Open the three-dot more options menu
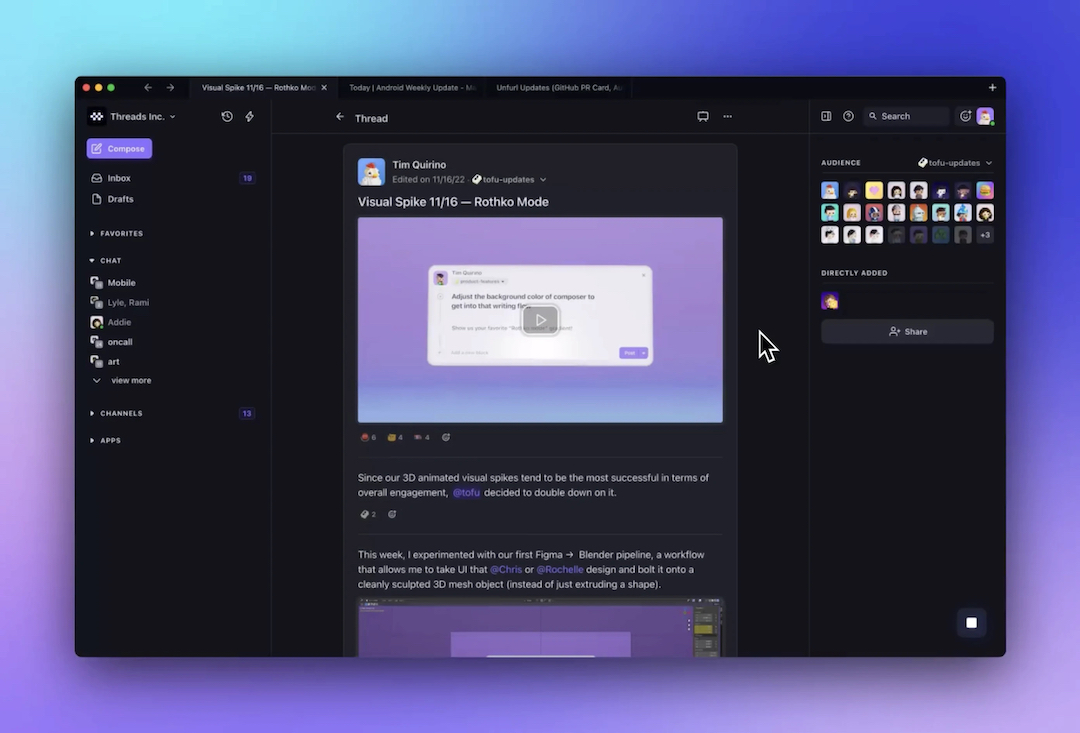1080x733 pixels. (727, 117)
